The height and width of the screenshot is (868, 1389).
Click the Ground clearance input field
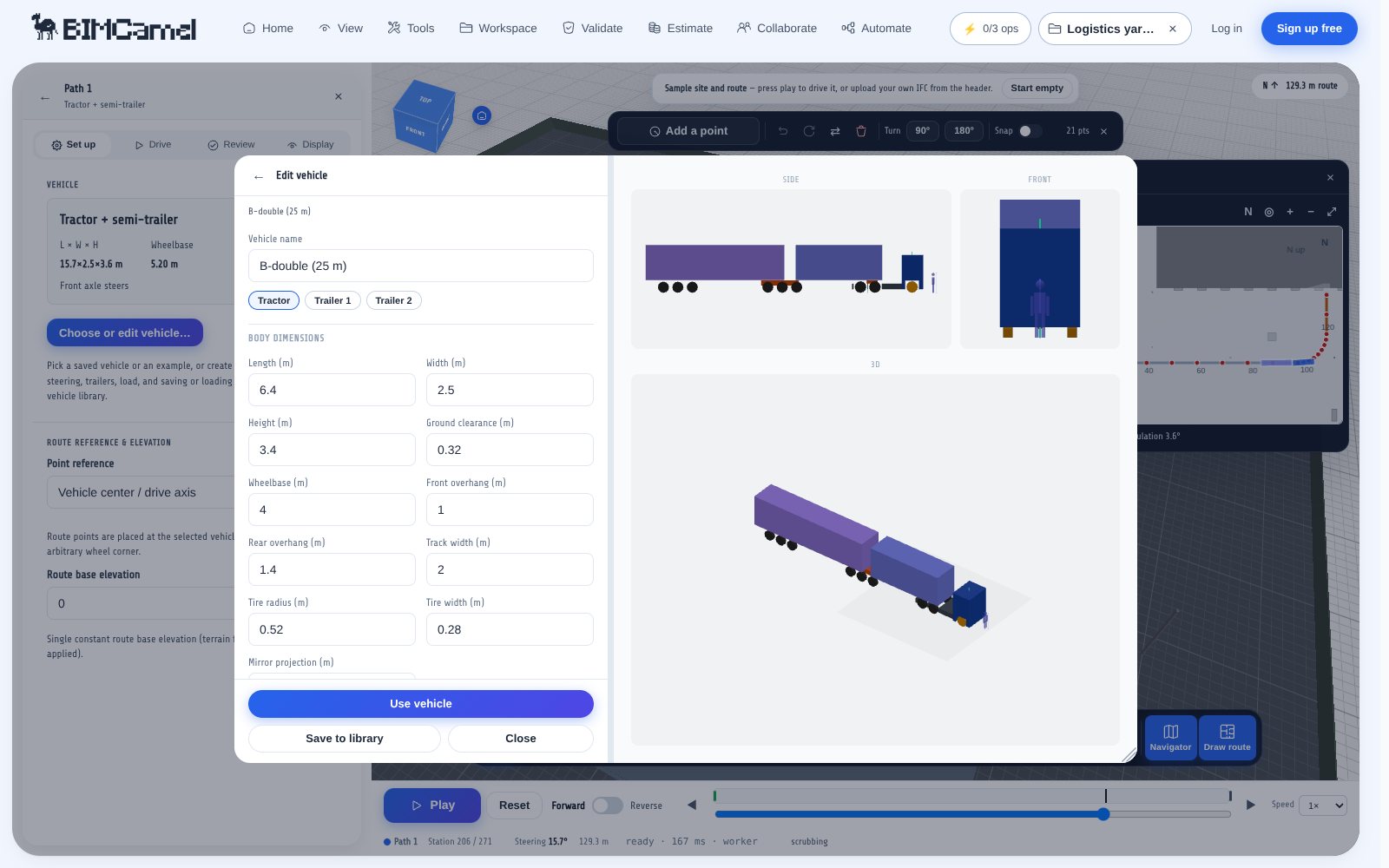510,450
